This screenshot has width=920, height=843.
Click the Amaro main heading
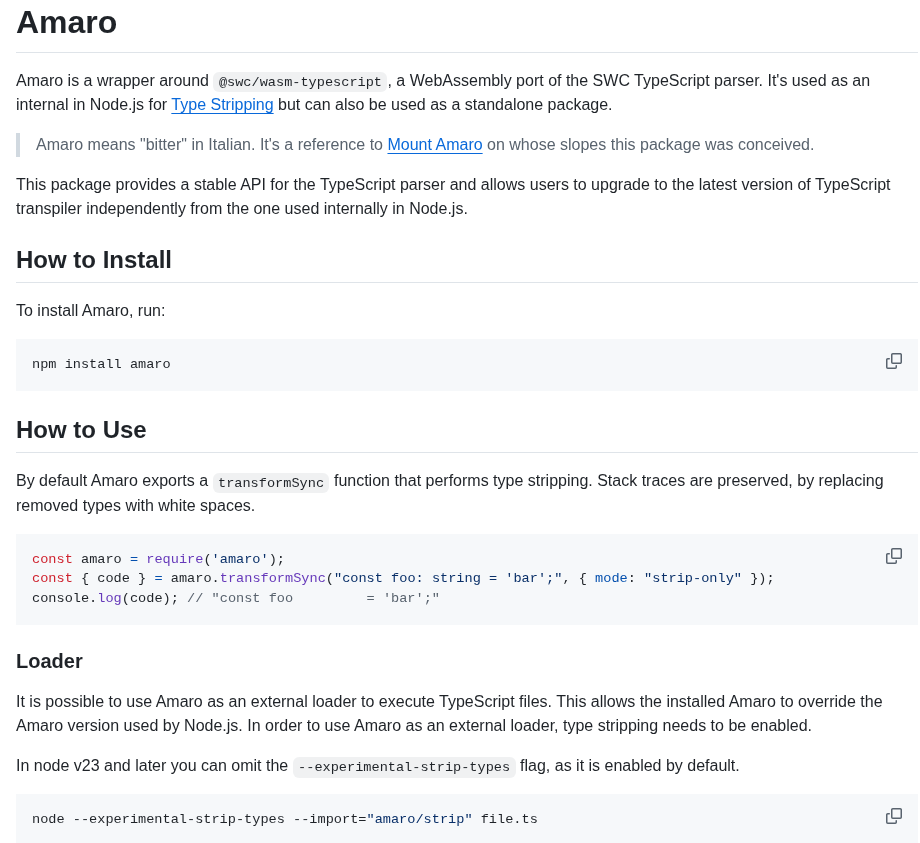pyautogui.click(x=66, y=23)
